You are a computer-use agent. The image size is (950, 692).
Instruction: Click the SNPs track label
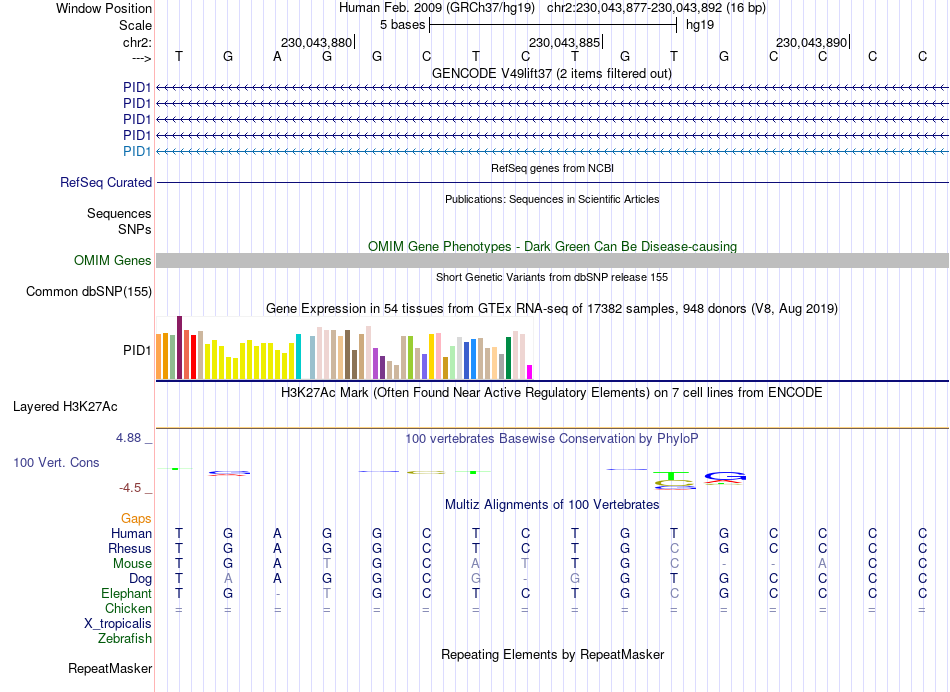point(135,229)
